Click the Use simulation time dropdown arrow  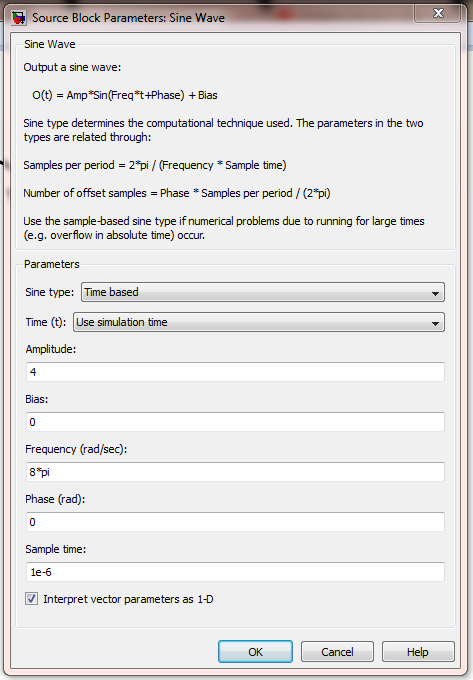pos(435,324)
